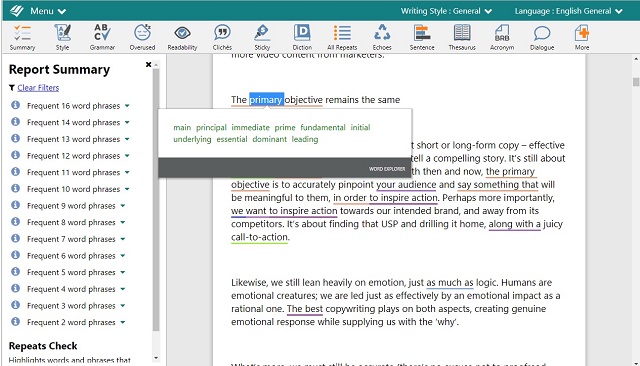Click the Frequent 5 word phrases label
This screenshot has width=640, height=366.
click(71, 272)
